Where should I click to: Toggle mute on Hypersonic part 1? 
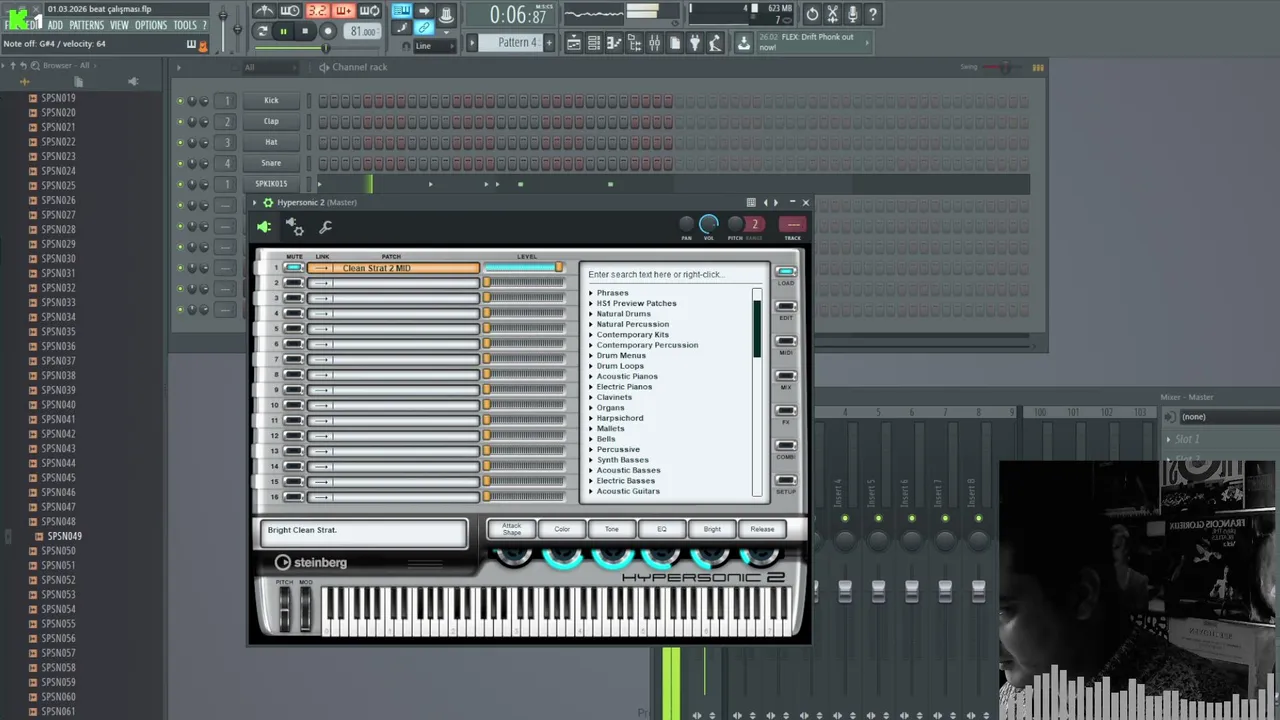[x=293, y=268]
